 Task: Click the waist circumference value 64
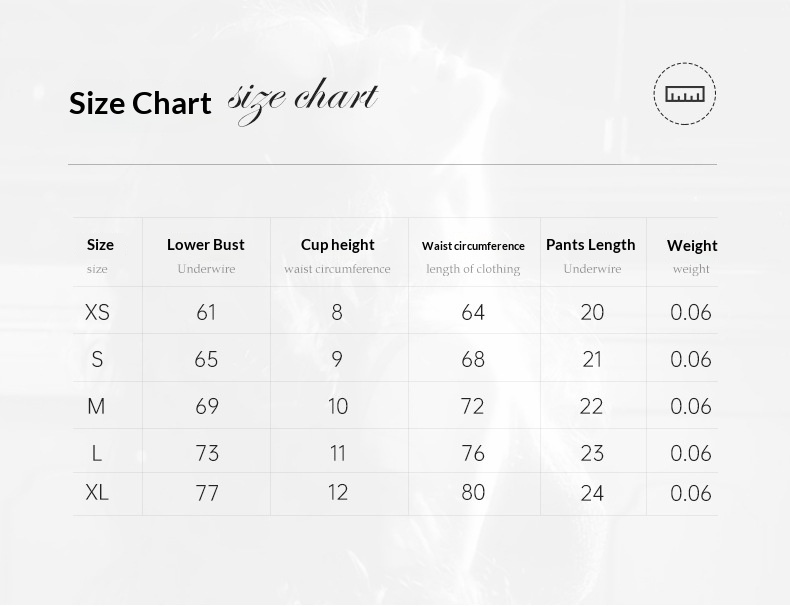(x=473, y=312)
